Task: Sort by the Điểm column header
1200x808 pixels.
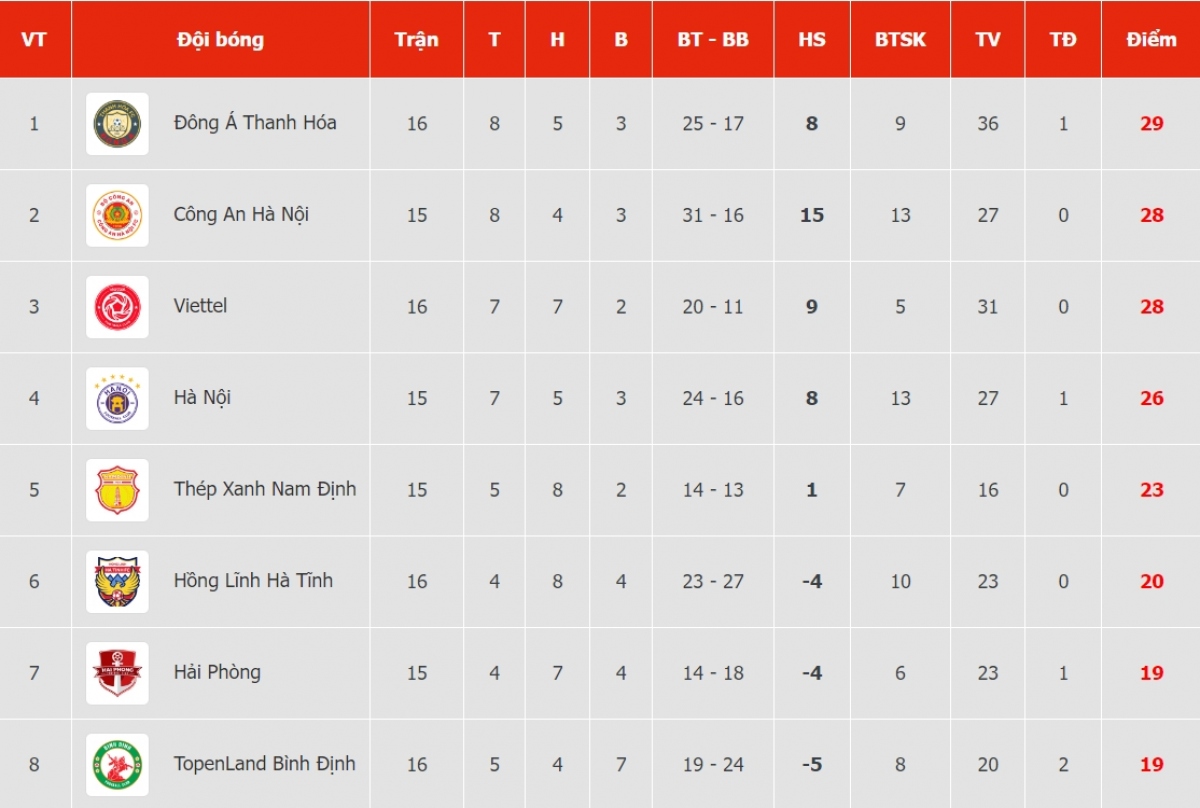Action: (1151, 40)
